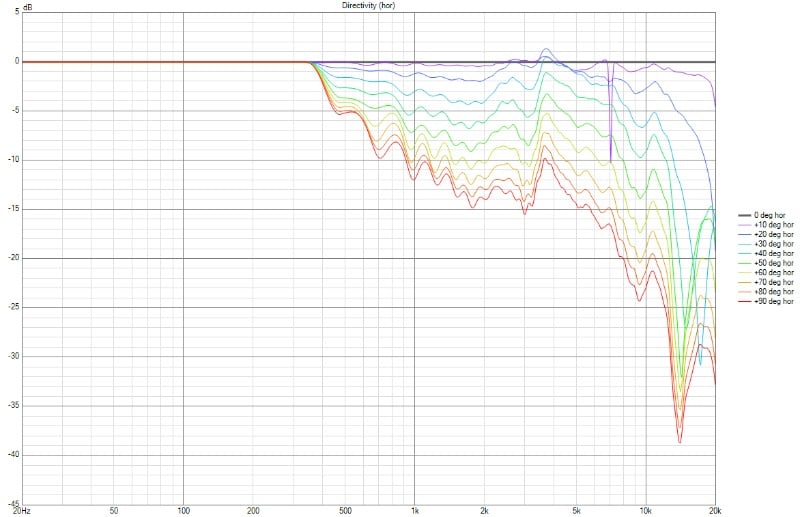Viewport: 800px width, 517px height.
Task: Pick the +70 deg hor legend entry
Action: click(775, 281)
